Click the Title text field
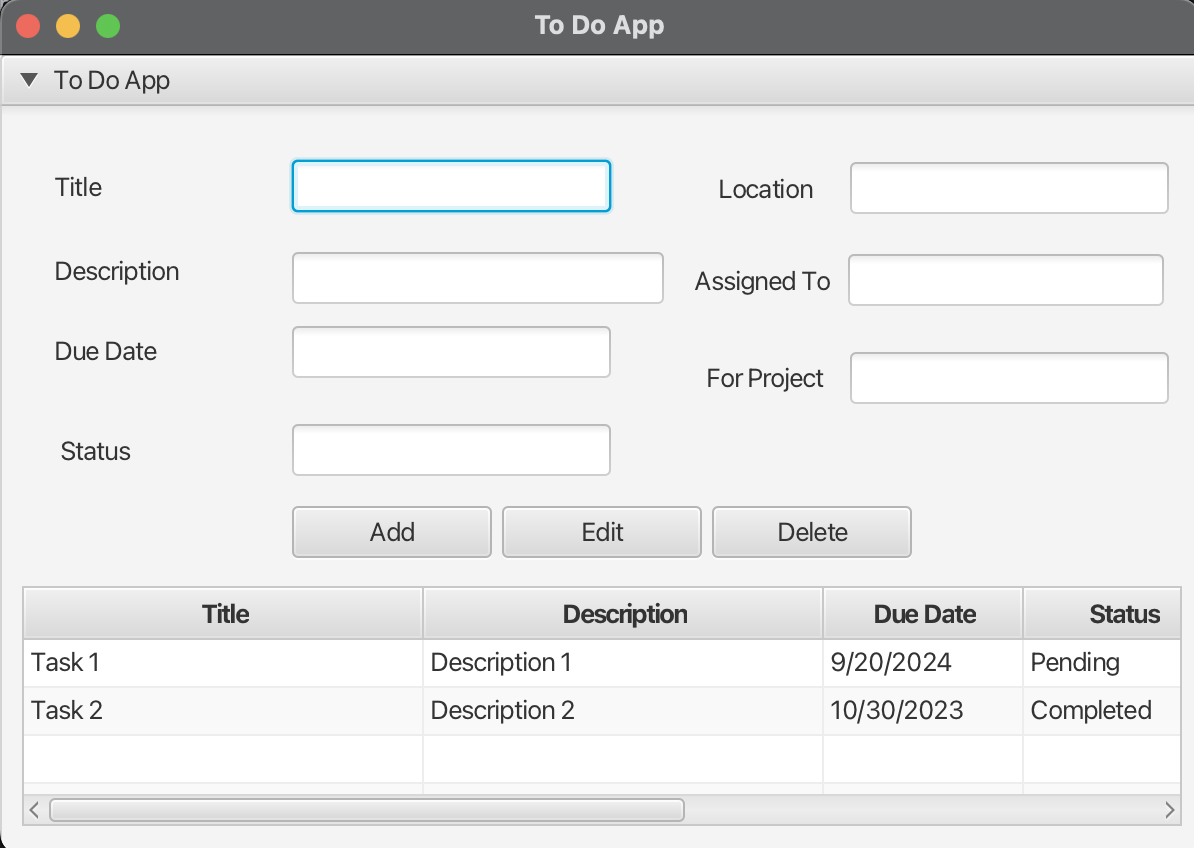 [x=451, y=187]
